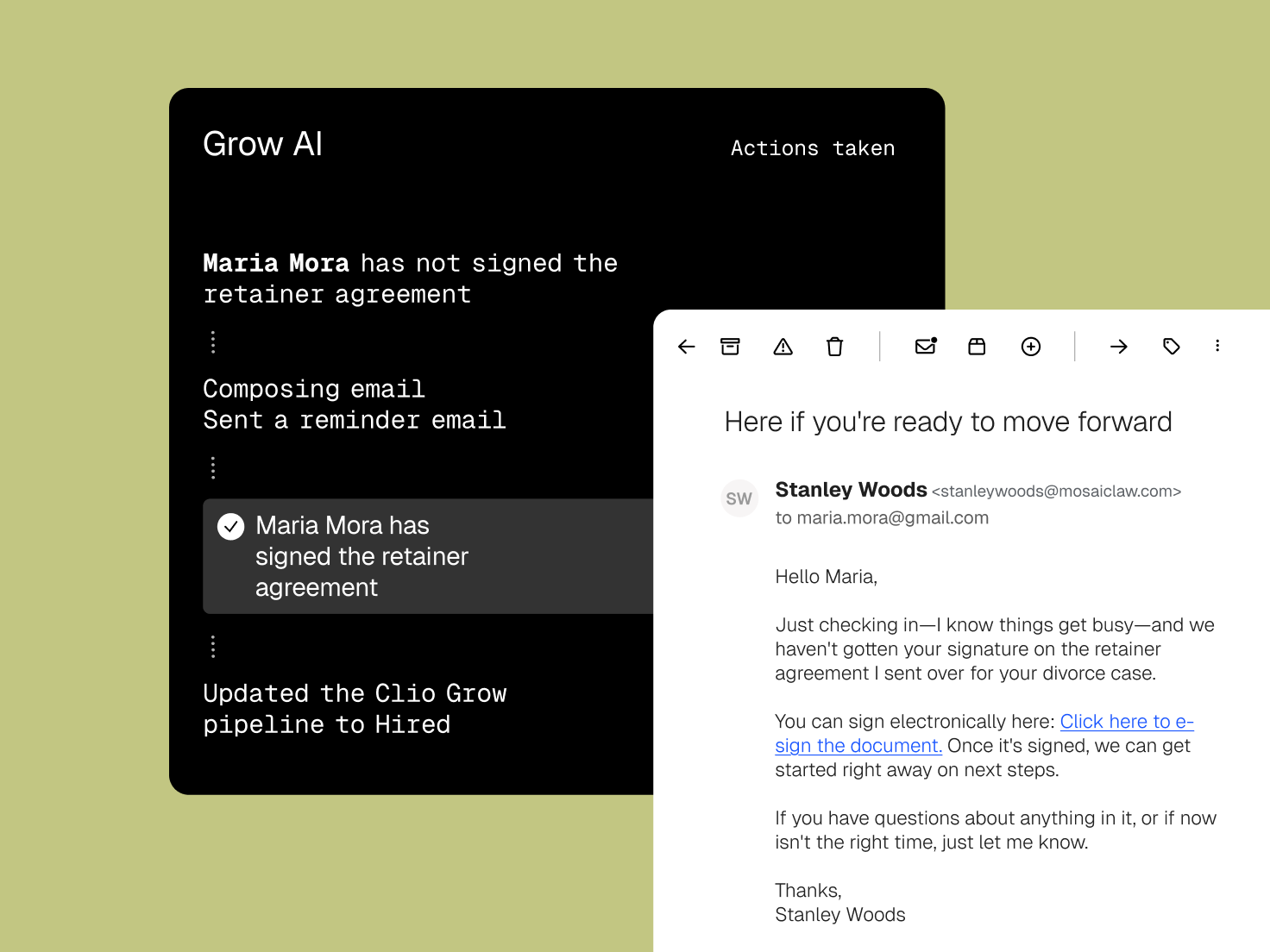The image size is (1270, 952).
Task: Click the 'Actions taken' label in Grow AI
Action: coord(813,148)
